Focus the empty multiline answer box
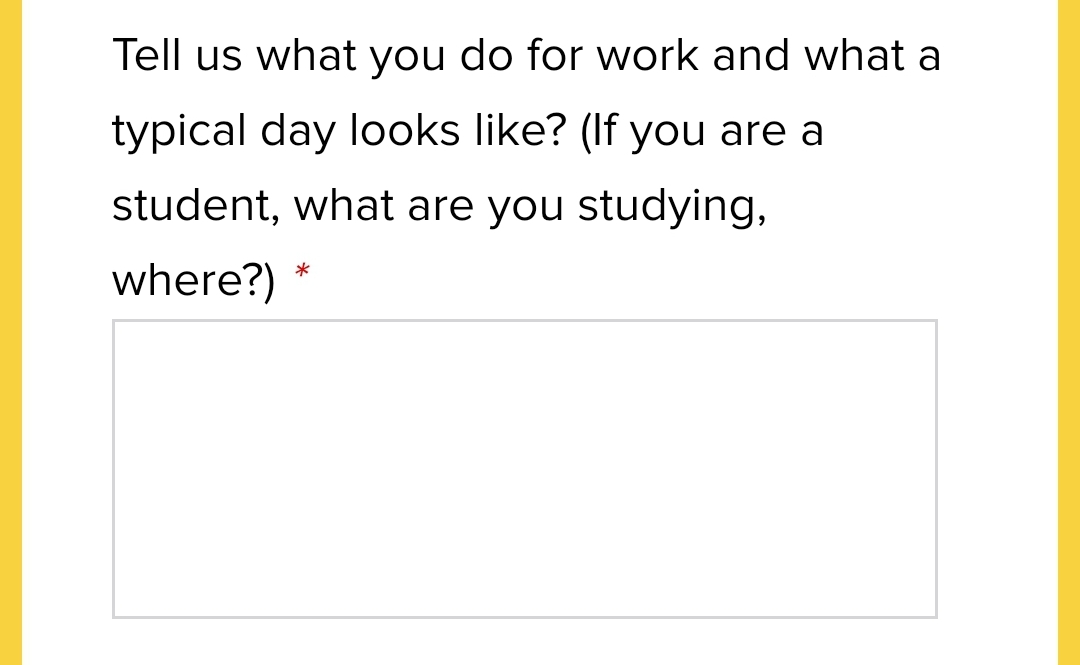The height and width of the screenshot is (665, 1080). click(x=525, y=469)
